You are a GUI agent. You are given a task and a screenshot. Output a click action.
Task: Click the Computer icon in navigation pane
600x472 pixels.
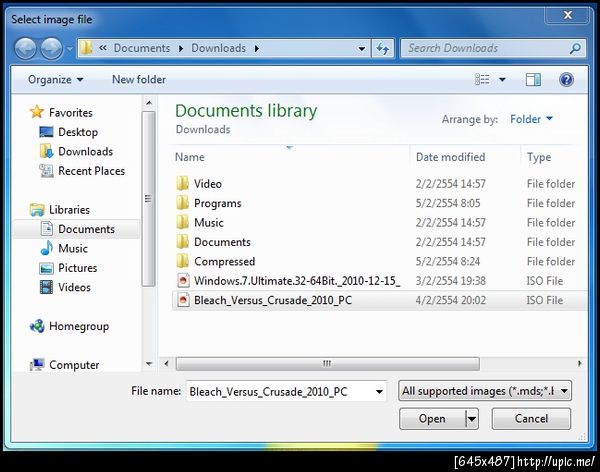click(x=37, y=364)
